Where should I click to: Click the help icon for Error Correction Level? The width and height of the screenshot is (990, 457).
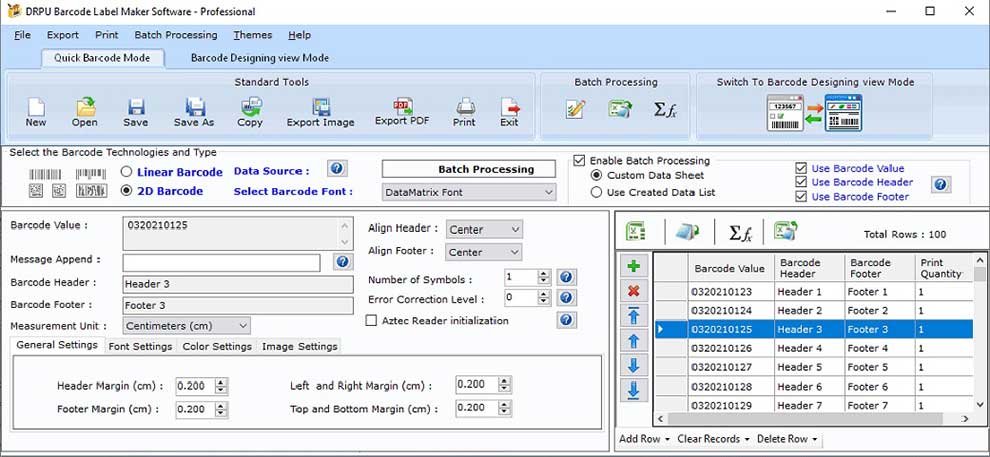point(566,297)
